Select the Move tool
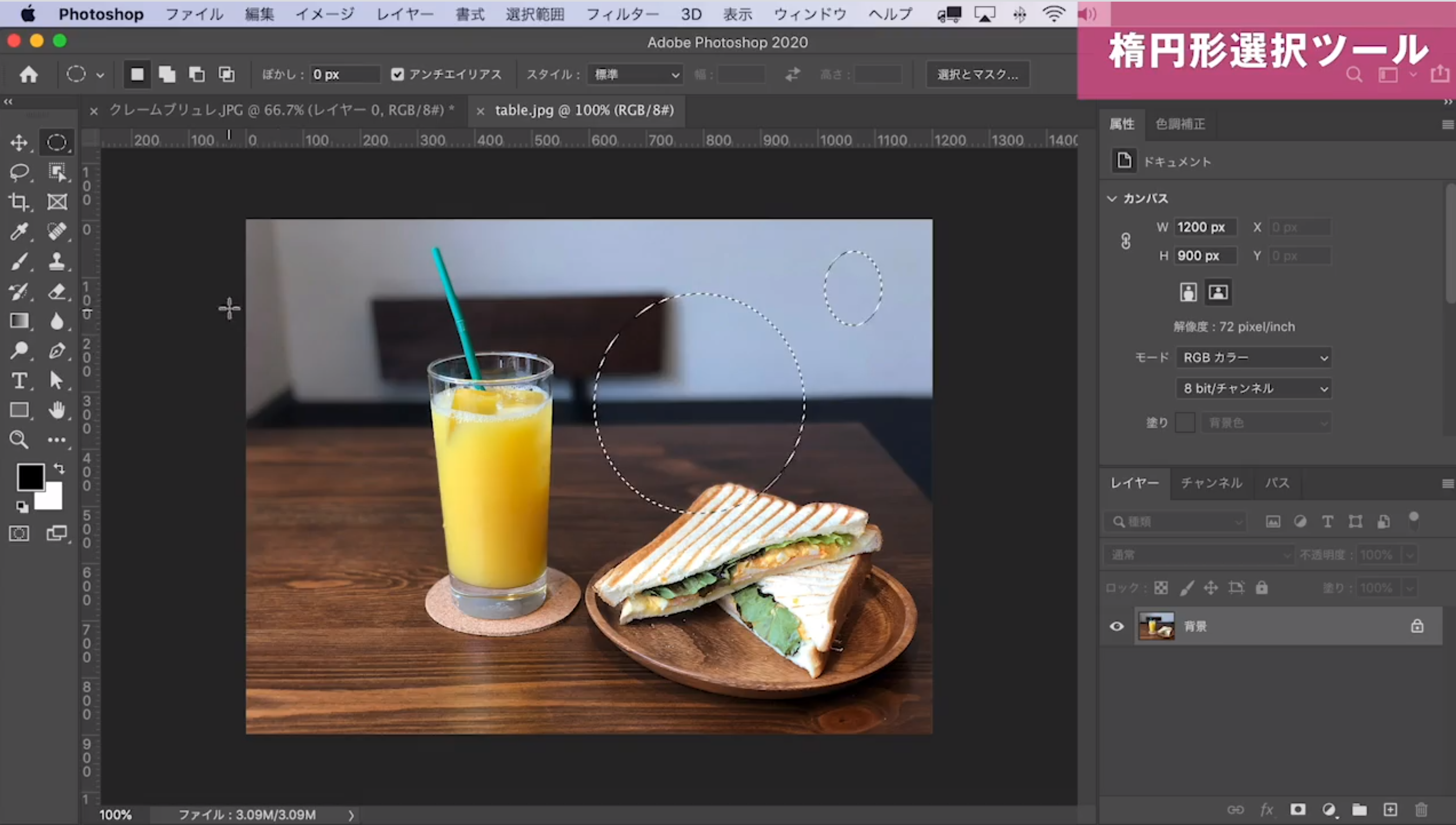Image resolution: width=1456 pixels, height=825 pixels. 19,142
